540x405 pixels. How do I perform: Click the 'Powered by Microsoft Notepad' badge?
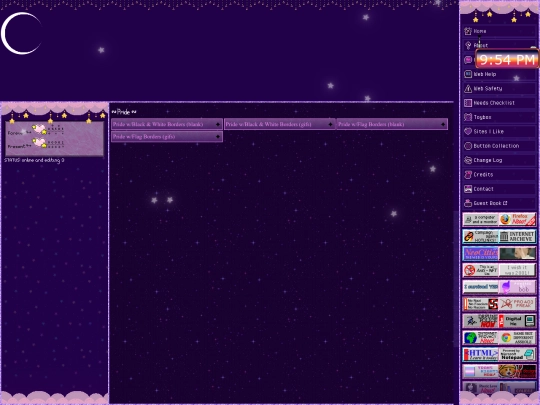pyautogui.click(x=518, y=354)
